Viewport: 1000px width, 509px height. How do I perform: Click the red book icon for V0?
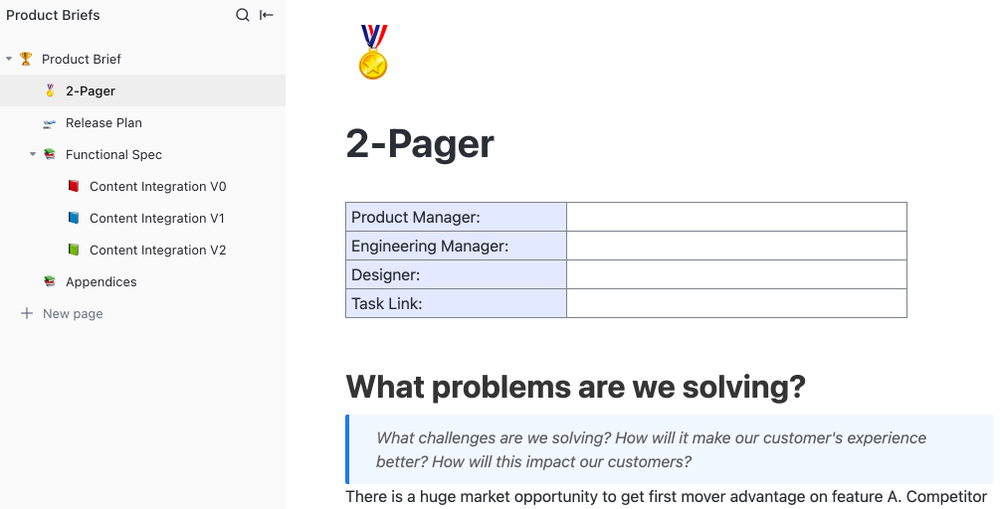73,186
